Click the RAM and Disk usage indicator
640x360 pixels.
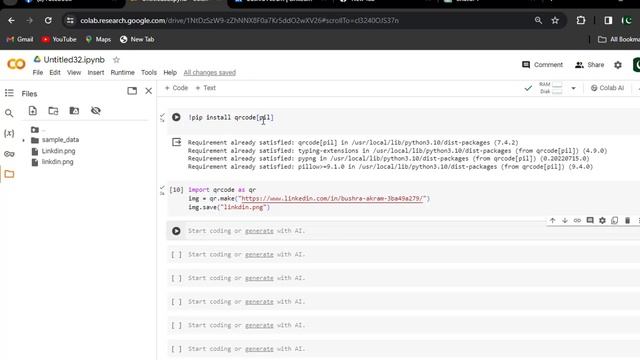tap(551, 88)
